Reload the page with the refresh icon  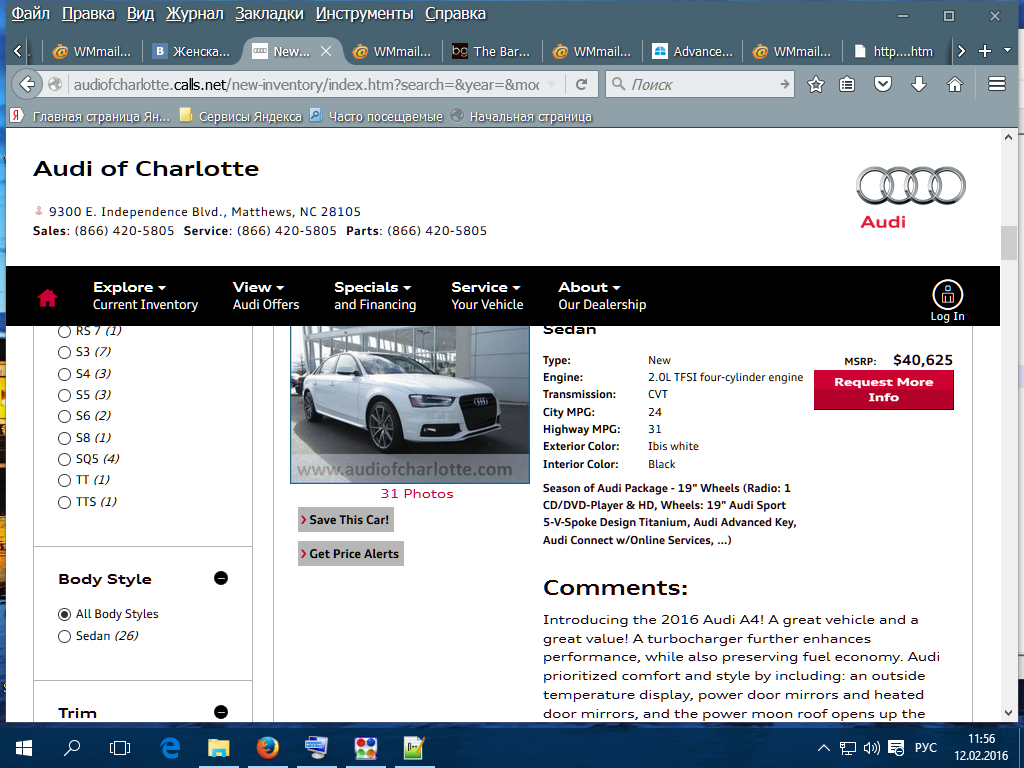point(581,84)
